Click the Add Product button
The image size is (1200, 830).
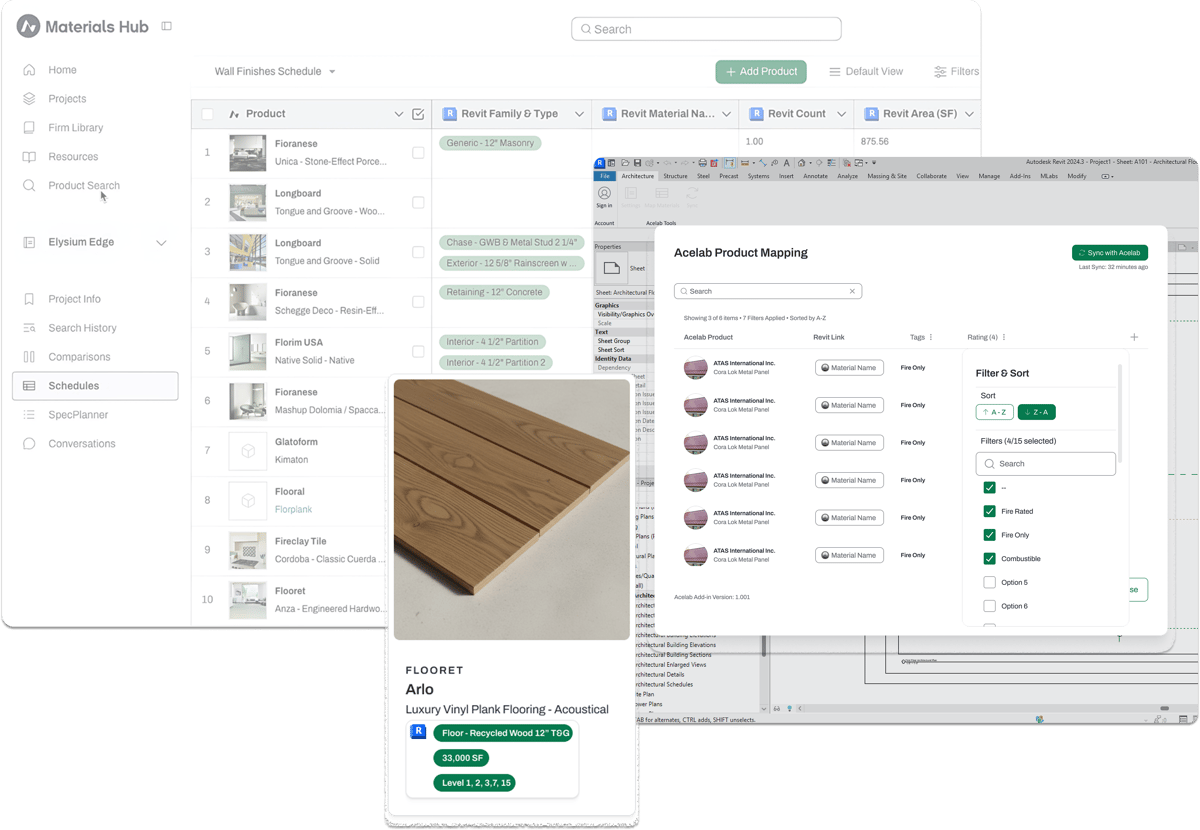(x=761, y=71)
